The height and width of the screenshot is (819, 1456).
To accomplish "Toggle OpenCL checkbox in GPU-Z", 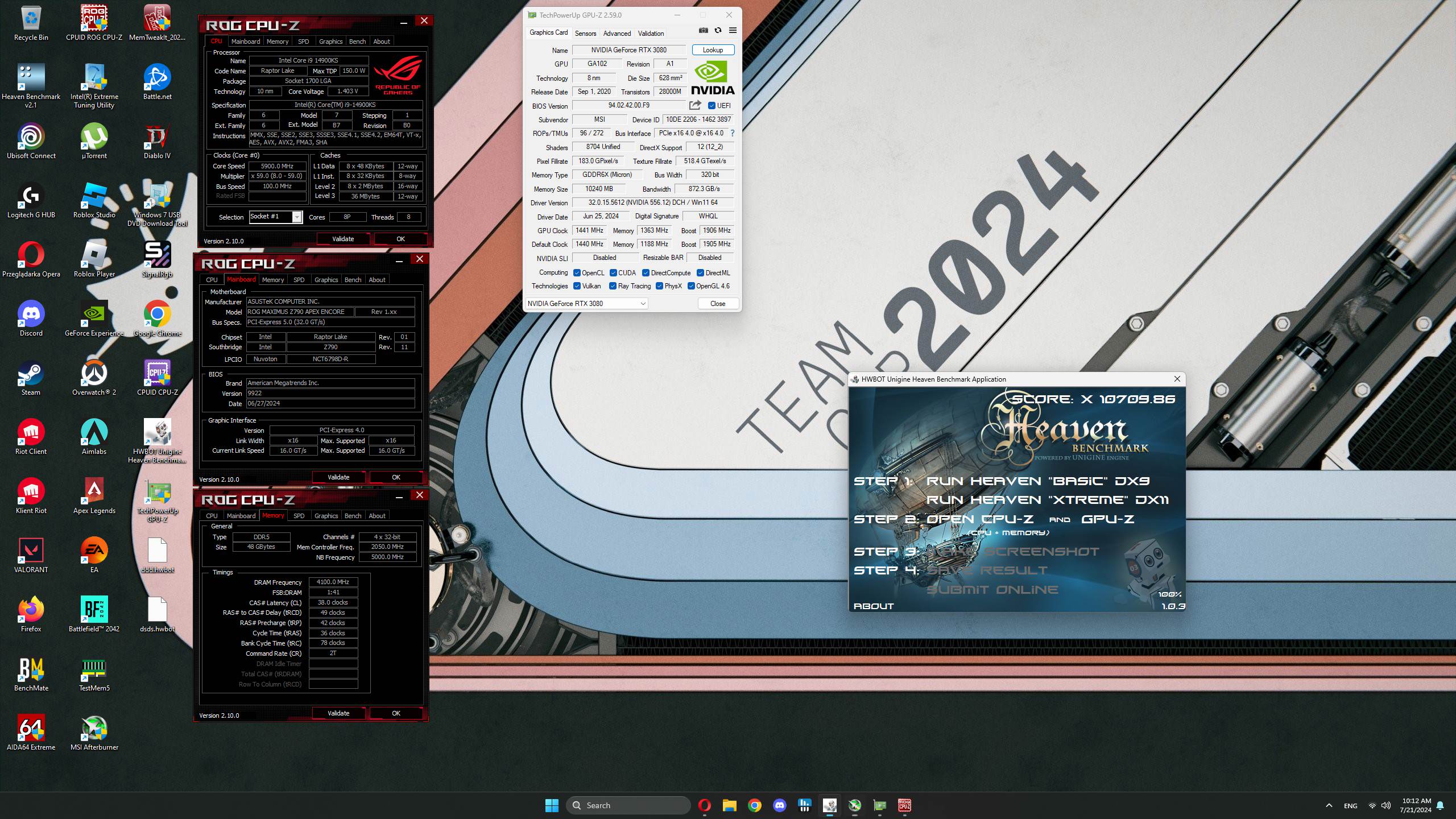I will tap(577, 273).
